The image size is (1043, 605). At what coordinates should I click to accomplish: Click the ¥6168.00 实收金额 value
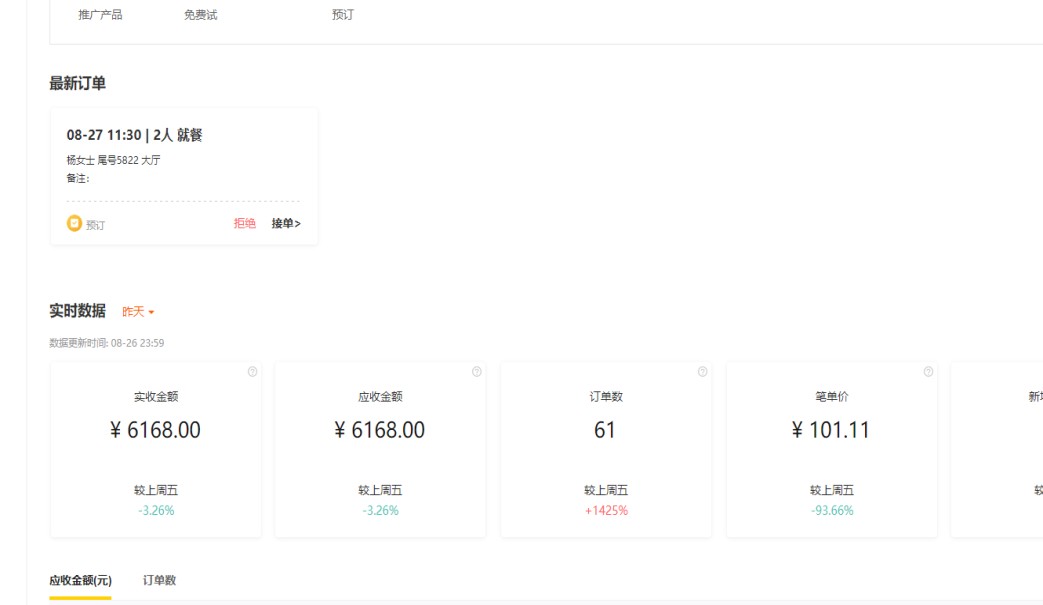click(155, 430)
